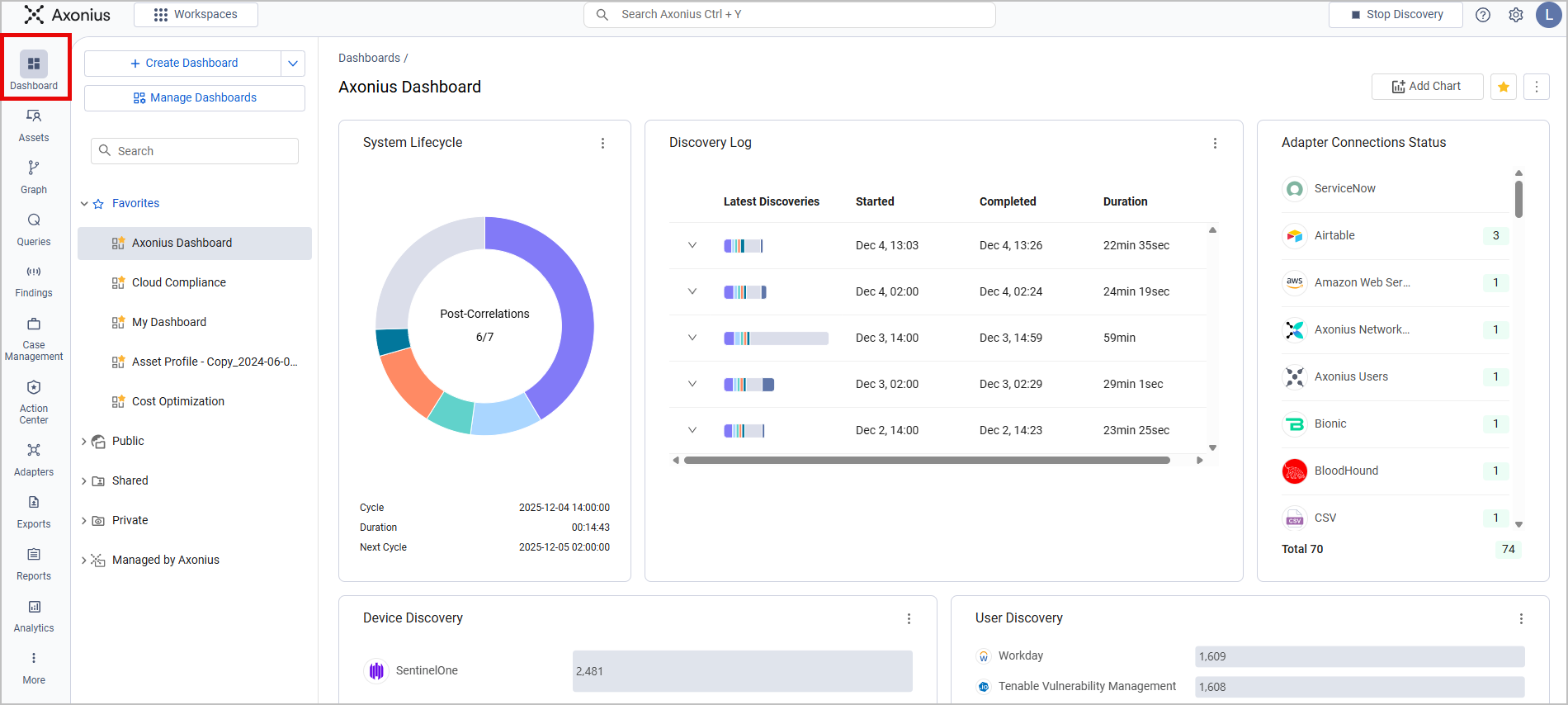Click the Create Dashboard button
Screen dimensions: 1568x705
click(x=183, y=64)
